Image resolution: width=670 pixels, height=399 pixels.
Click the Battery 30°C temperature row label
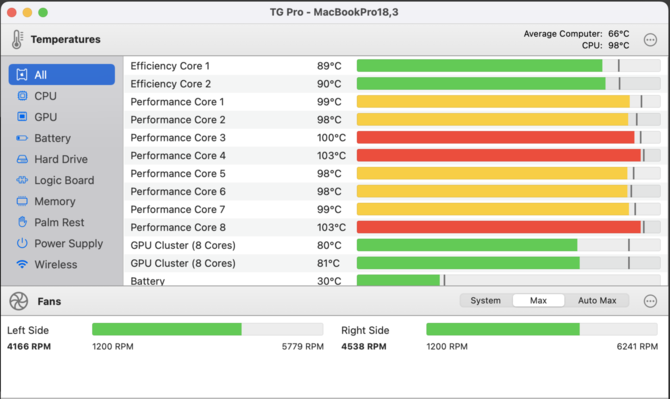point(147,281)
